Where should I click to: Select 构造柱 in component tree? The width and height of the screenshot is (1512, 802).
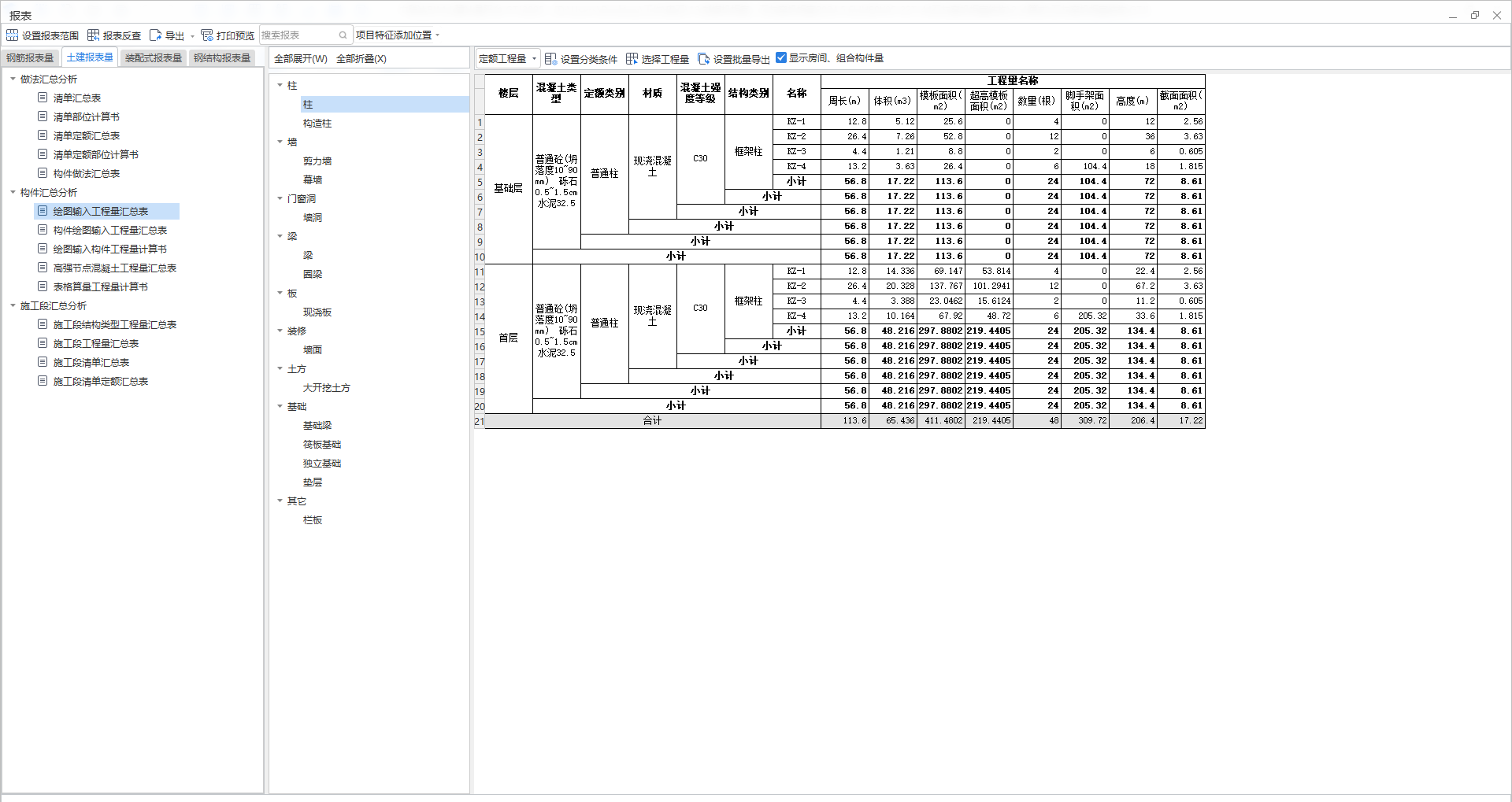[x=317, y=124]
